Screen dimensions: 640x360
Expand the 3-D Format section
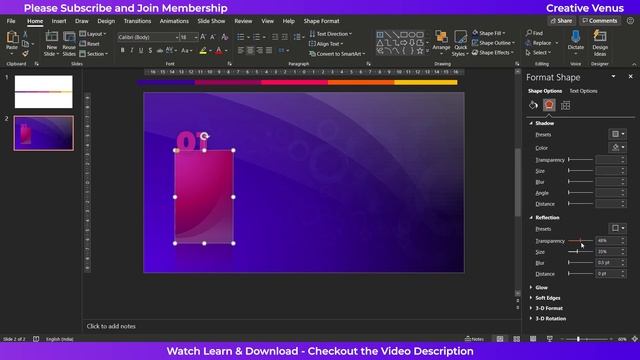(531, 308)
